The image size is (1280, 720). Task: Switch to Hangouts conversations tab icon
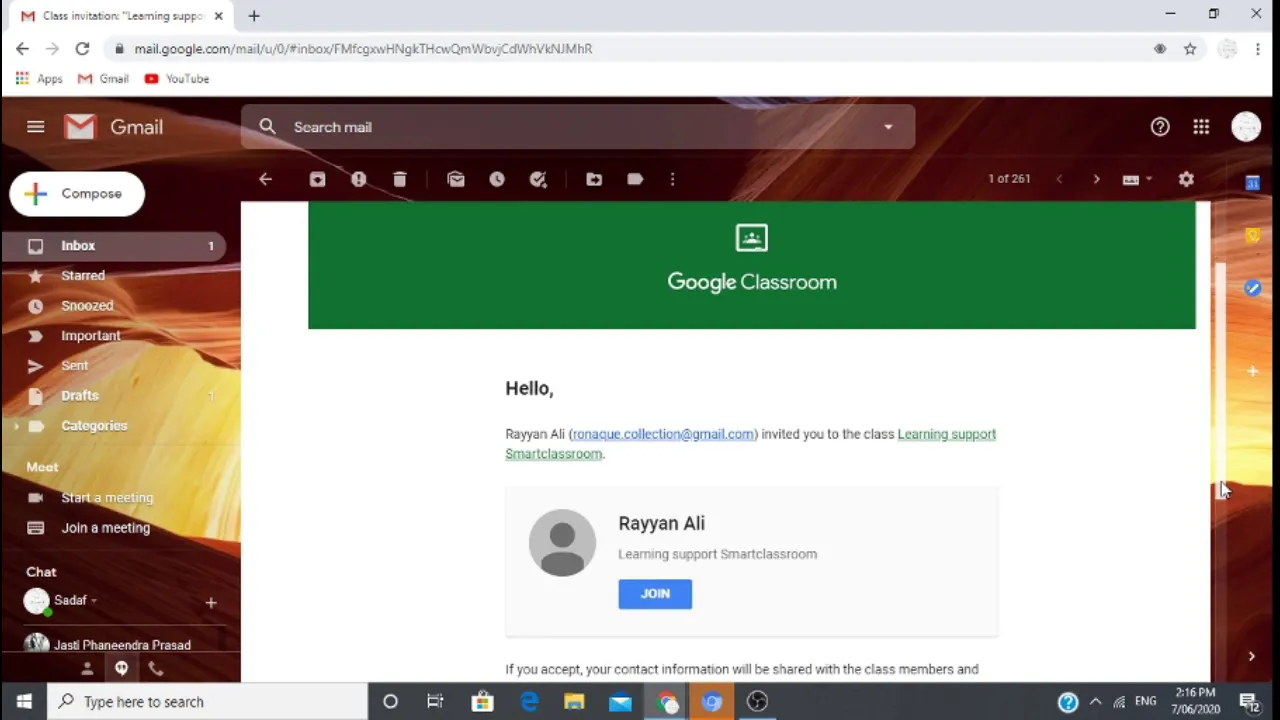click(x=121, y=668)
